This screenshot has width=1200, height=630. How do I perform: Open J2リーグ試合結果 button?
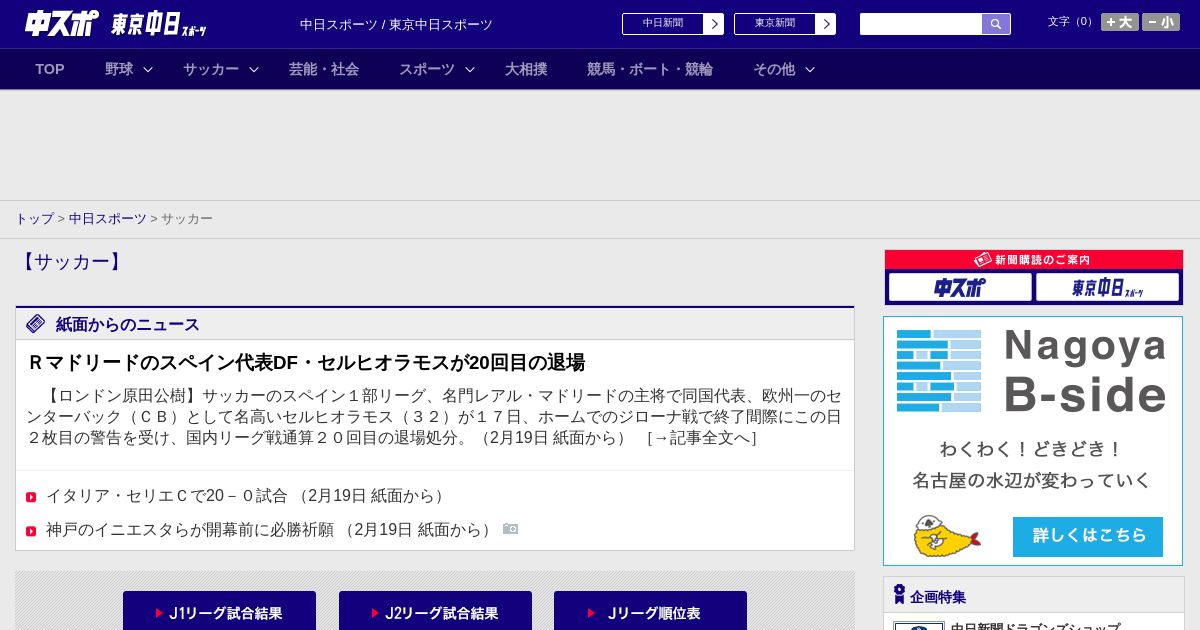pos(435,612)
